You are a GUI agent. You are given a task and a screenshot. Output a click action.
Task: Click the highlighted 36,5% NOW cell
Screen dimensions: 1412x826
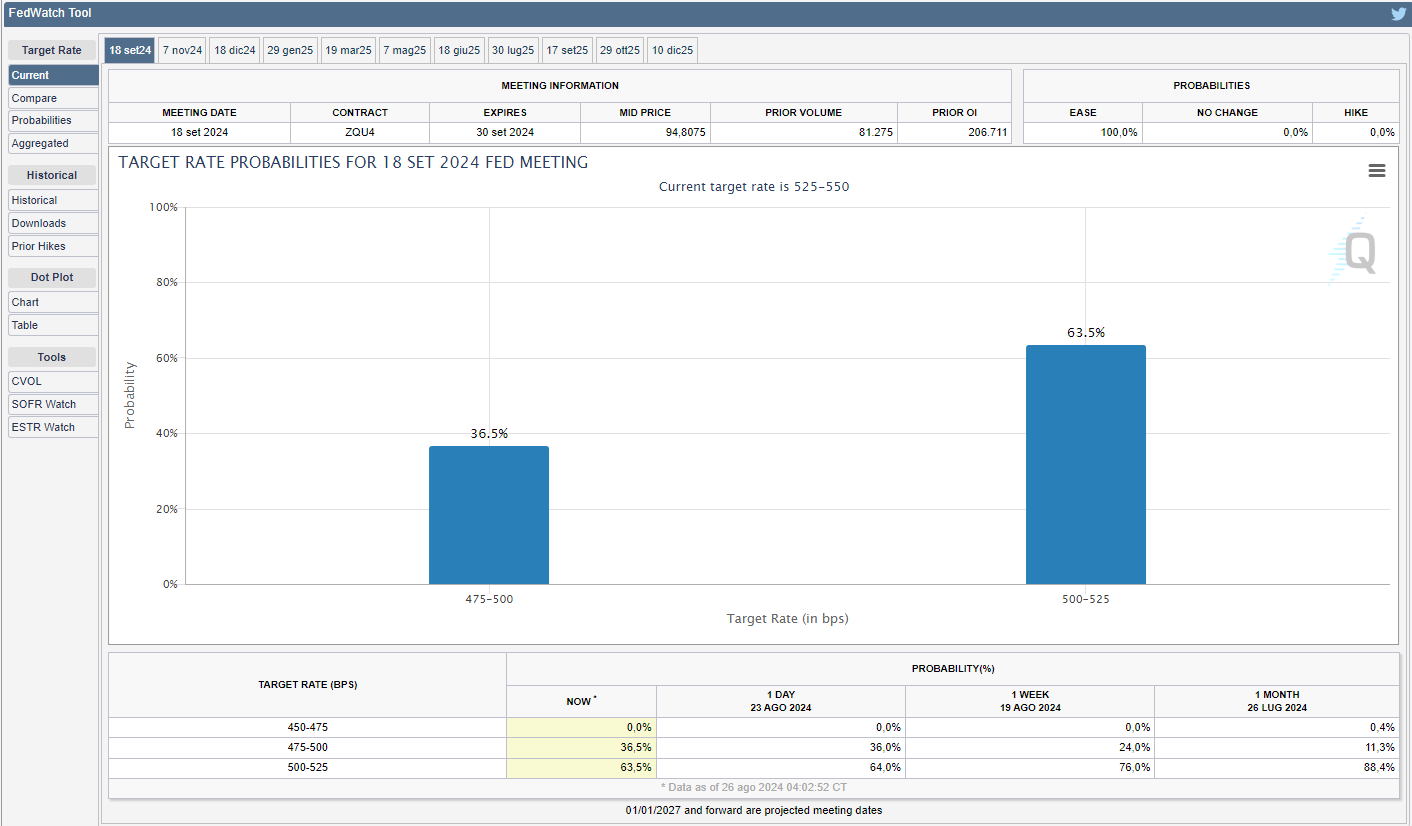coord(581,747)
